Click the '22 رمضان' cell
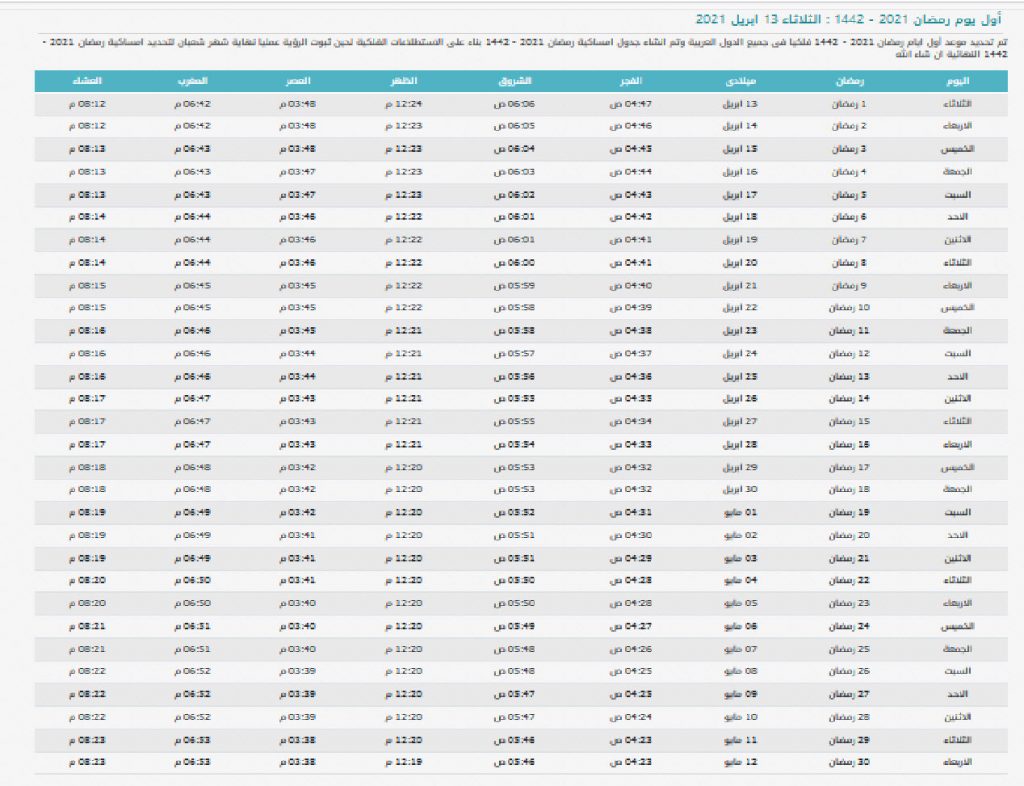The width and height of the screenshot is (1024, 786). tap(849, 580)
